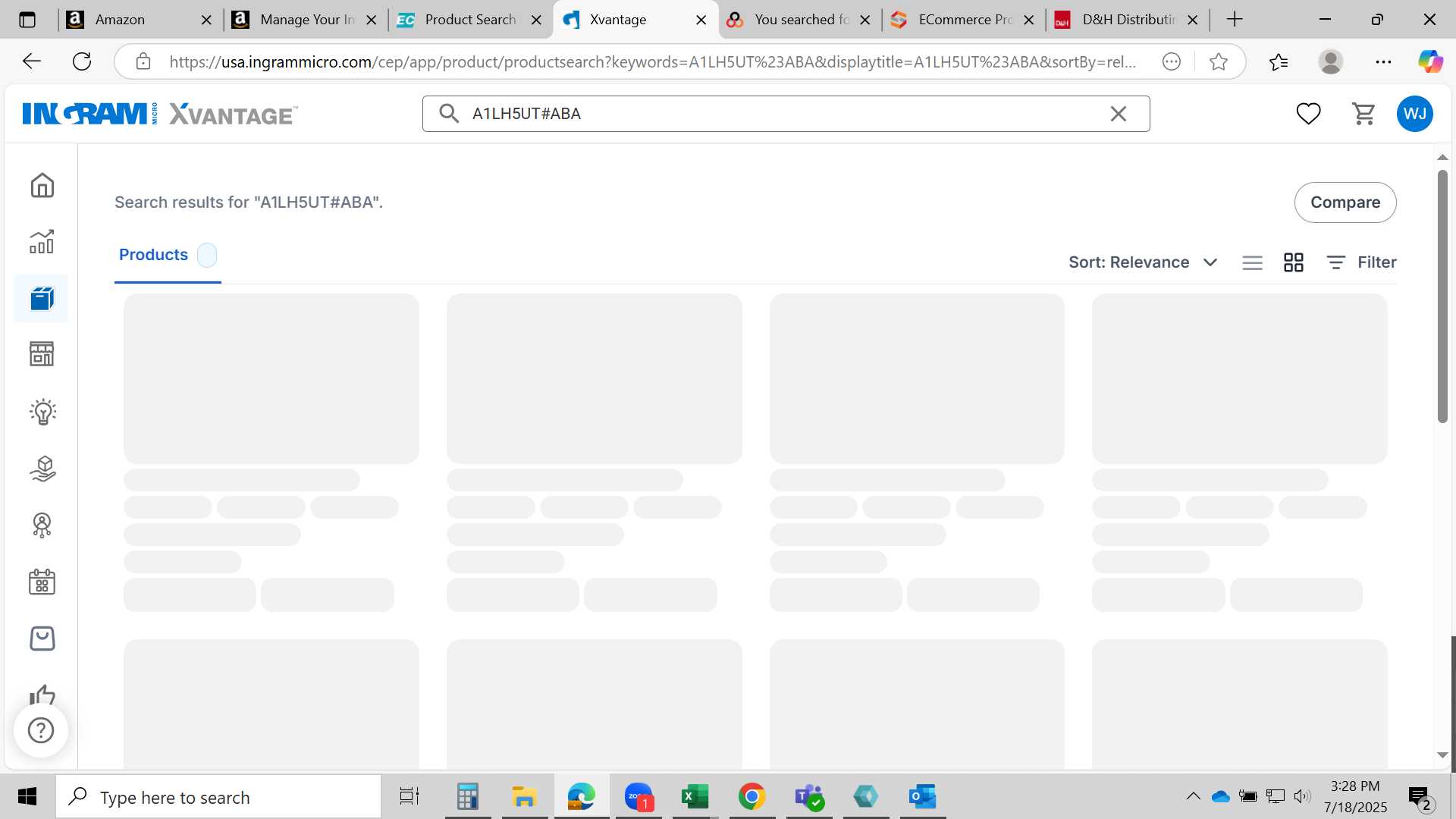Open the calendar icon in sidebar
This screenshot has width=1456, height=819.
(x=42, y=582)
